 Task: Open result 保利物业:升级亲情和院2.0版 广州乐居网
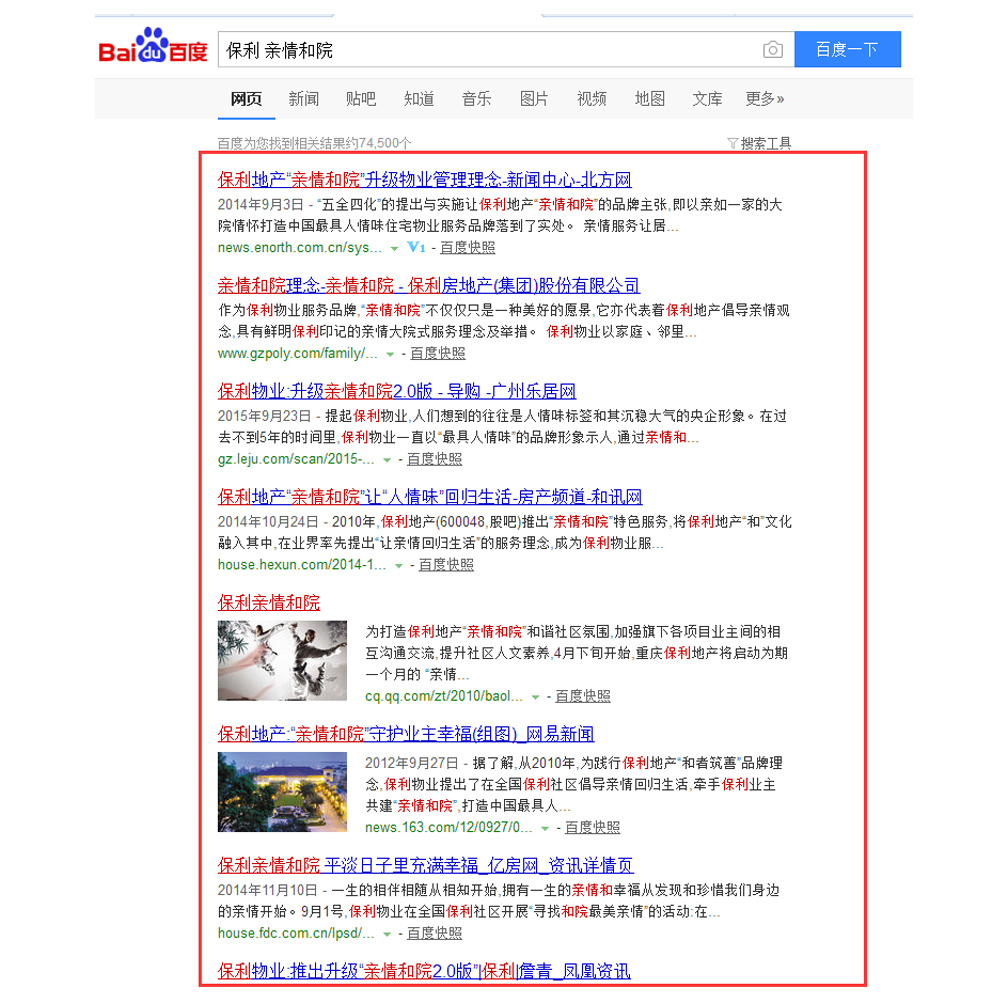pyautogui.click(x=397, y=392)
